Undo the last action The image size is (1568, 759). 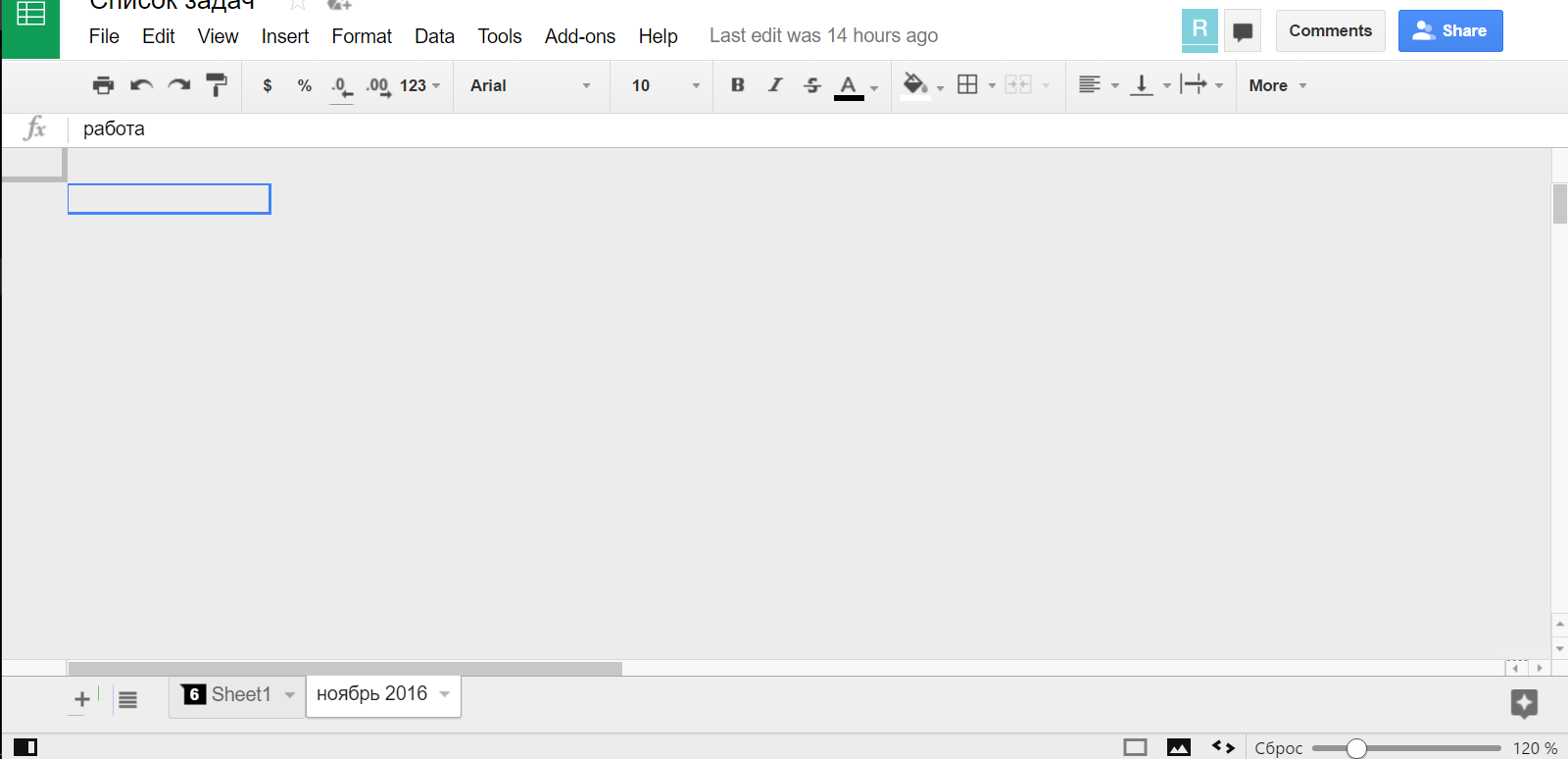click(141, 85)
